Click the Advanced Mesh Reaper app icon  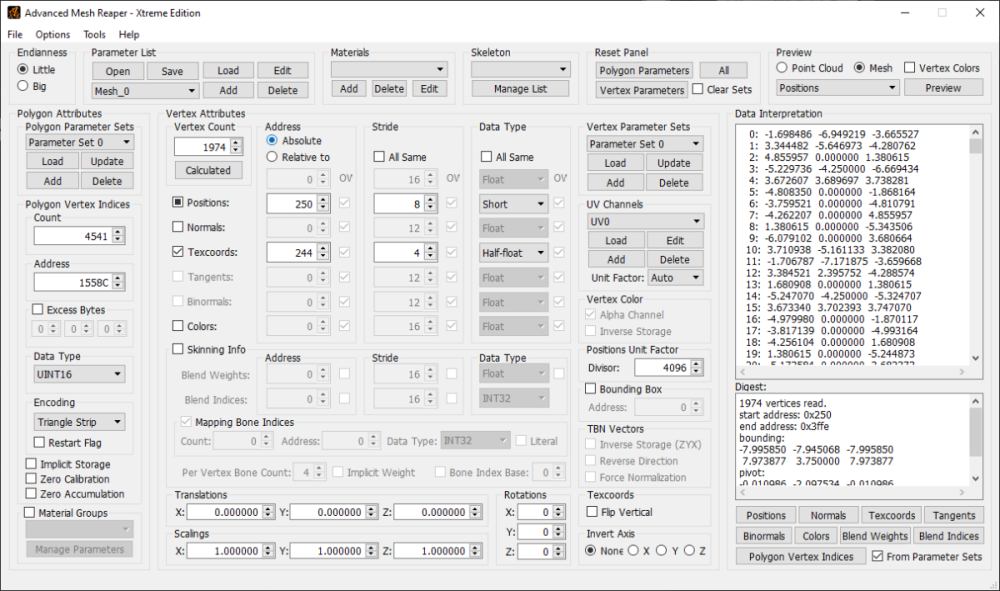13,13
